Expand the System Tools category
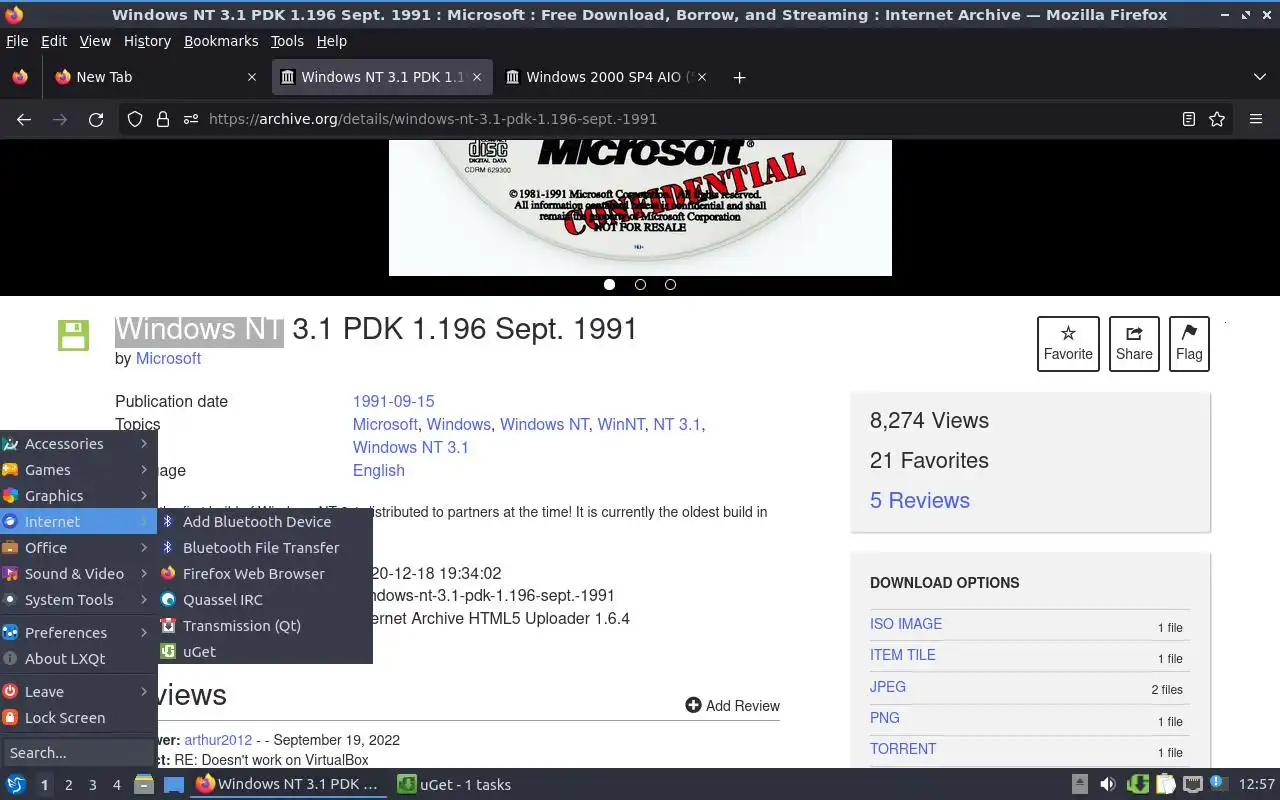The image size is (1280, 800). click(x=78, y=600)
